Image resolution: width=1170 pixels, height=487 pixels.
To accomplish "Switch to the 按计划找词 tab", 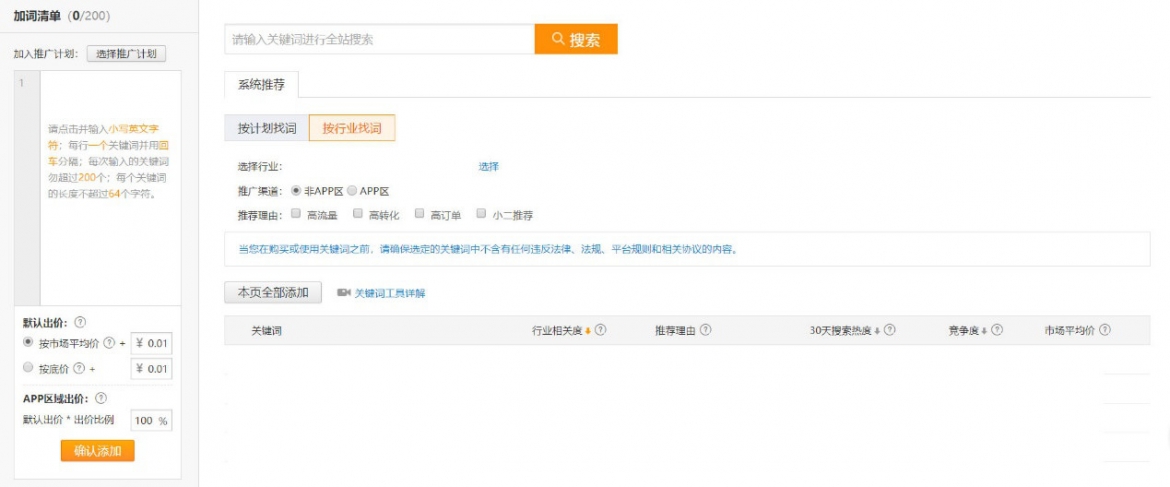I will (x=266, y=129).
